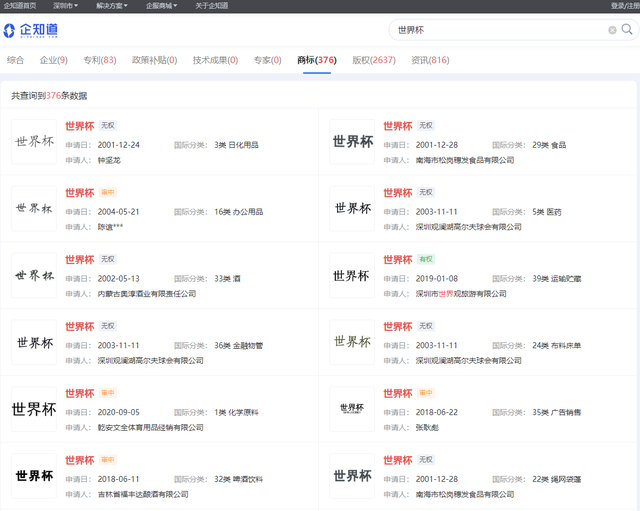Click applicant 深圳市世界观旅游有限公司
This screenshot has height=511, width=640.
point(461,293)
